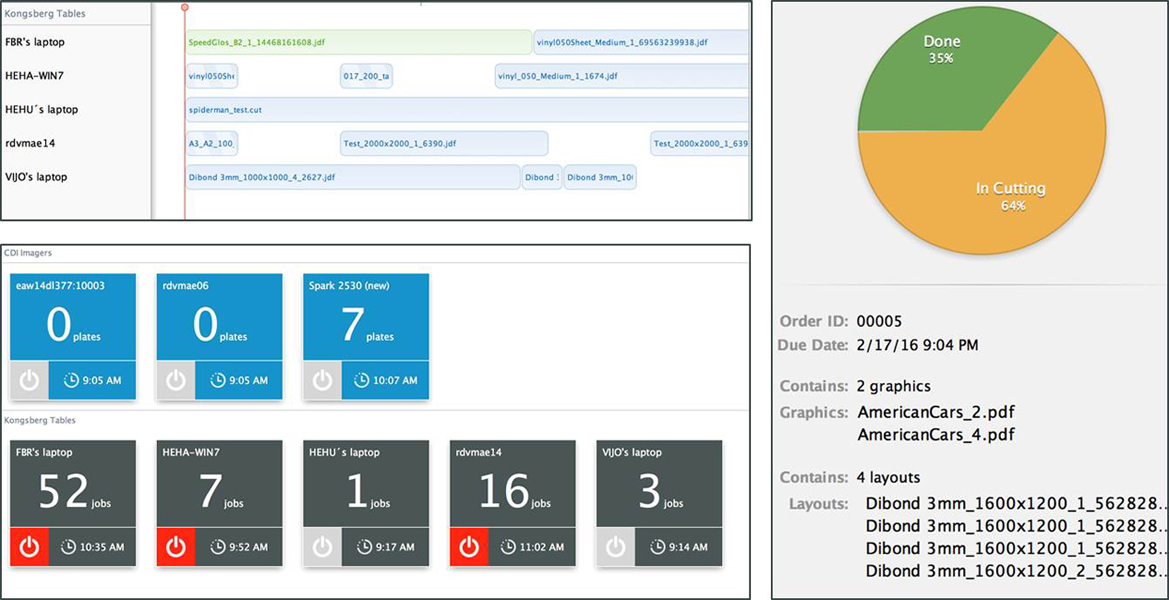The height and width of the screenshot is (600, 1169).
Task: Click the power icon on Spark 2530 imager
Action: pos(321,380)
